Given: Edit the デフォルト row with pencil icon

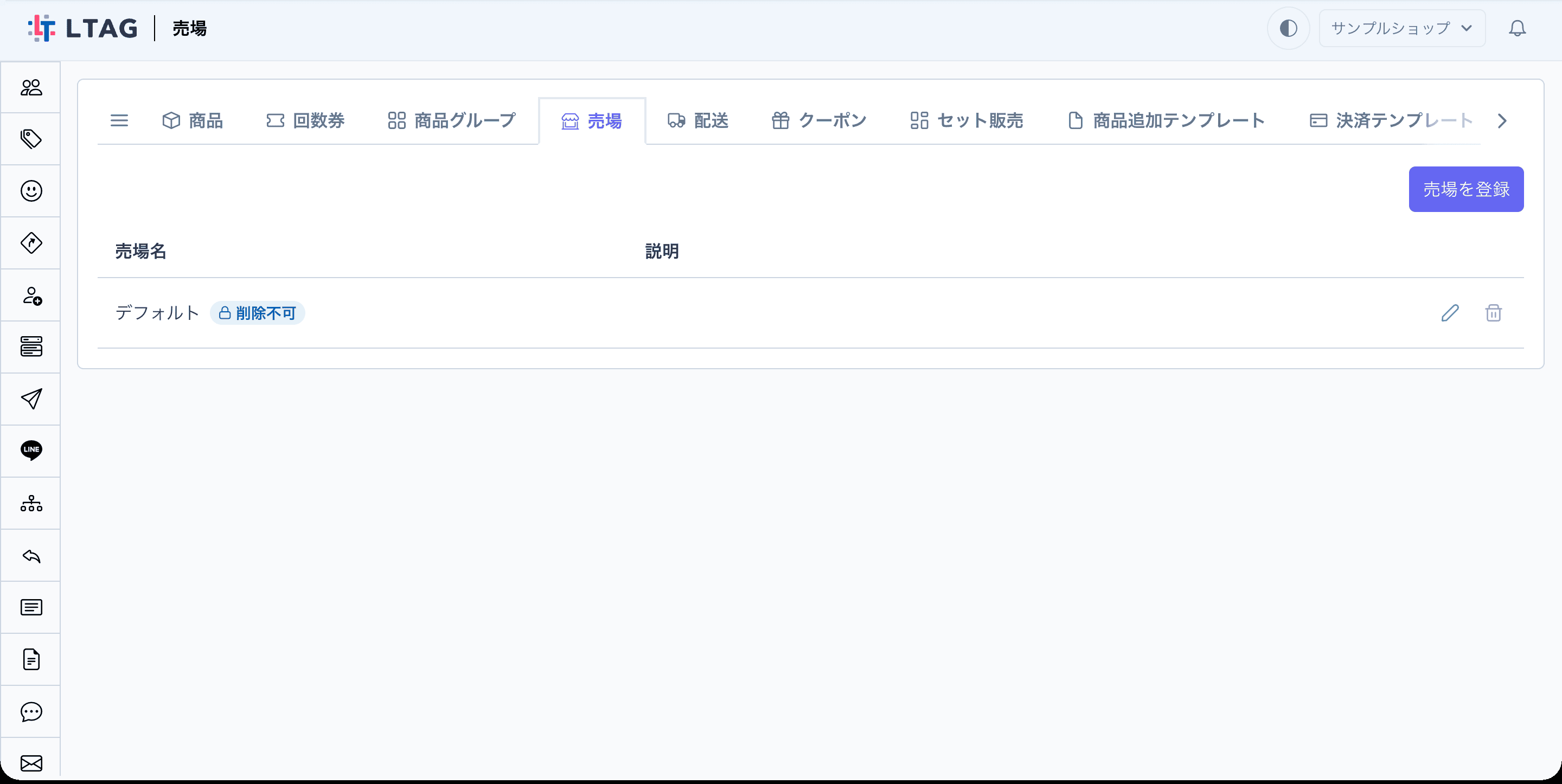Looking at the screenshot, I should [1450, 313].
